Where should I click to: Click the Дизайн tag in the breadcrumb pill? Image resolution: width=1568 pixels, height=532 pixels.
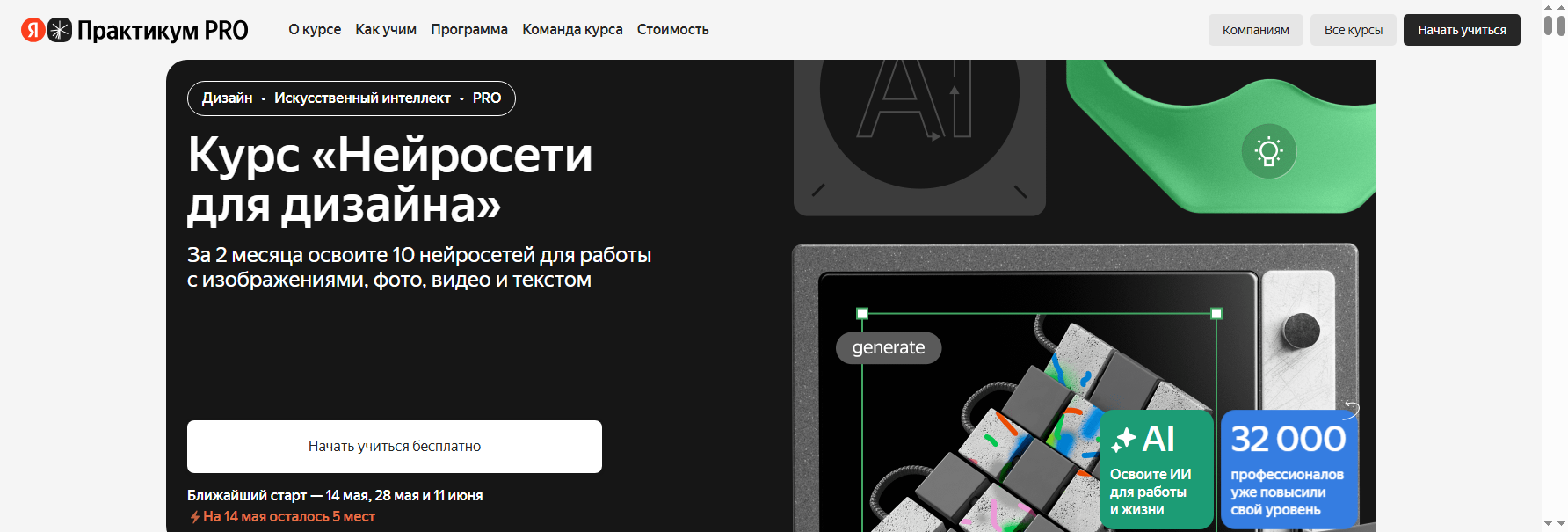tap(227, 98)
